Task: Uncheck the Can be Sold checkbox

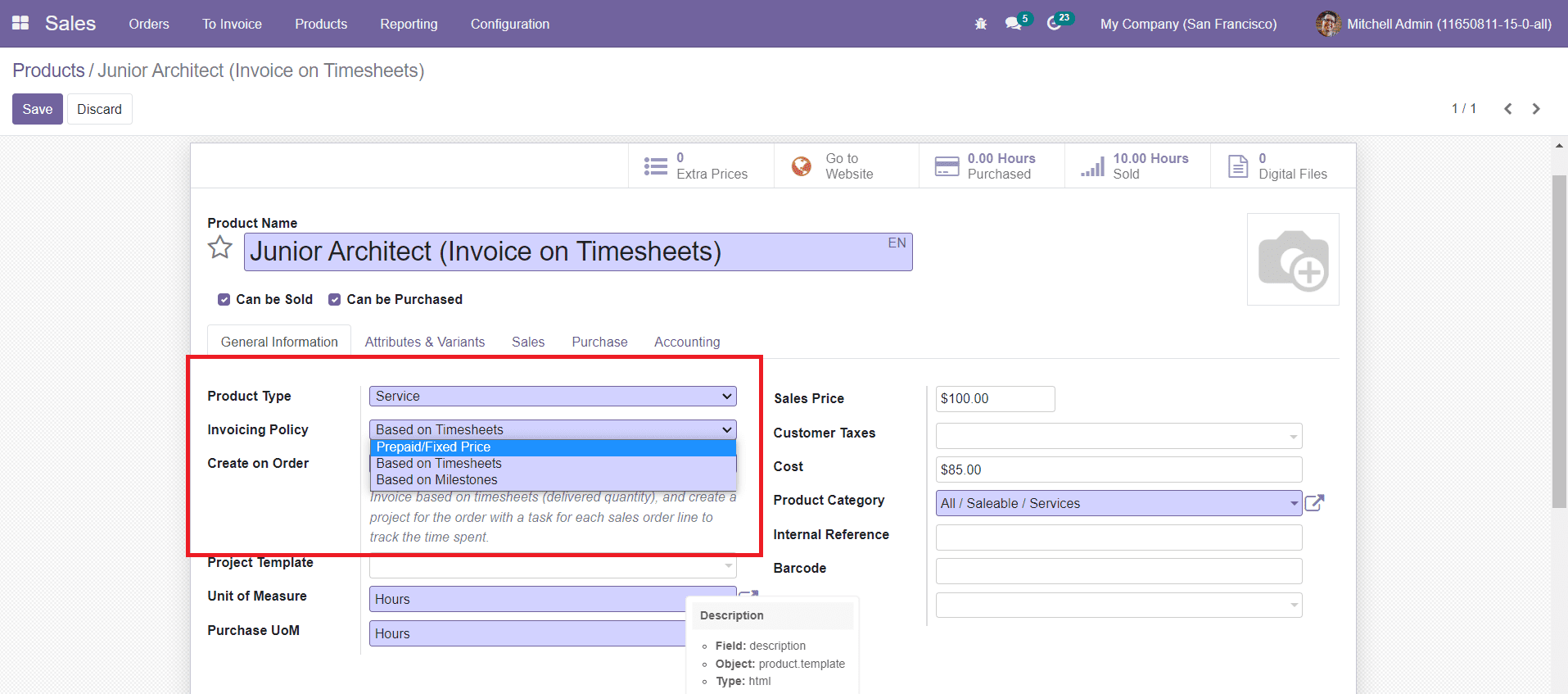Action: 224,300
